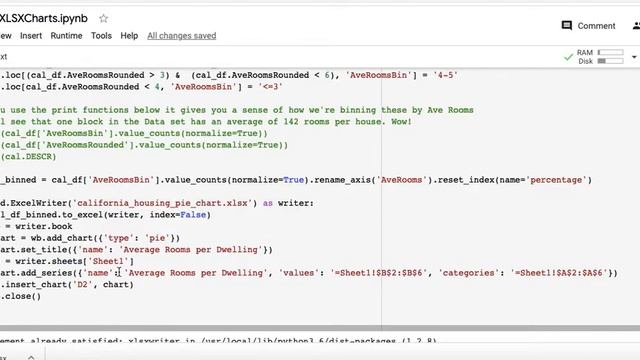Click the 'All changes saved' link
Screen dimensions: 640x360
pos(182,36)
